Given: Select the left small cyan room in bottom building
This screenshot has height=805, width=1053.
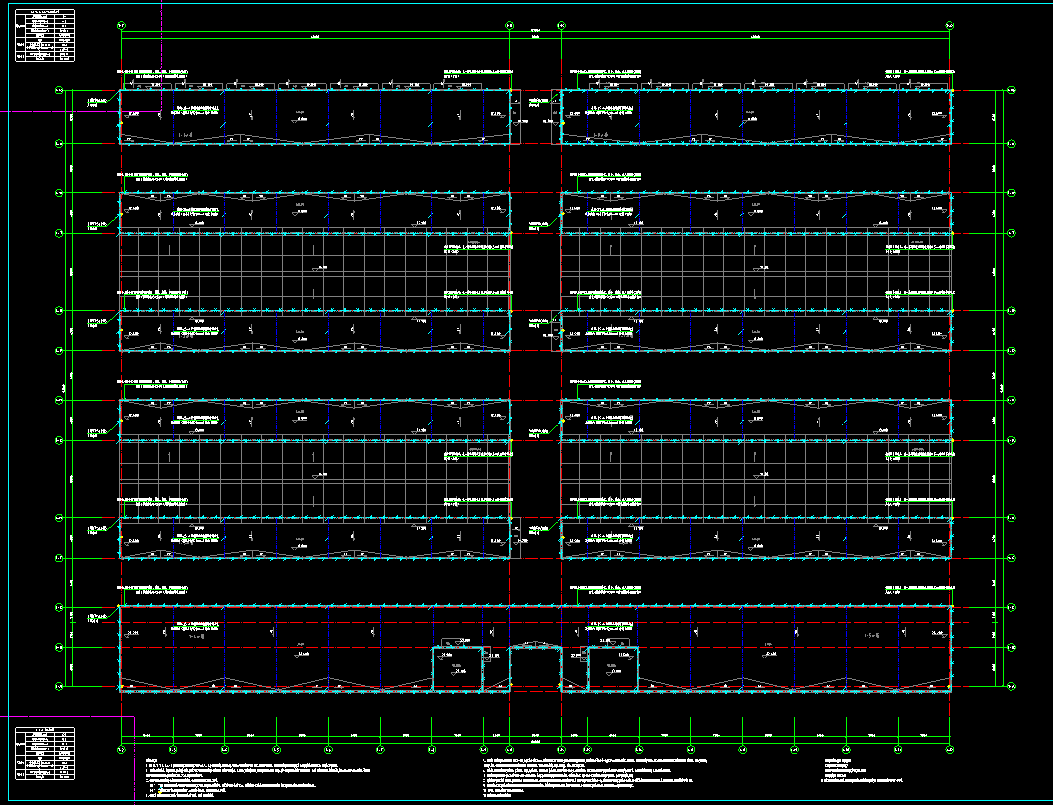Looking at the screenshot, I should coord(456,668).
